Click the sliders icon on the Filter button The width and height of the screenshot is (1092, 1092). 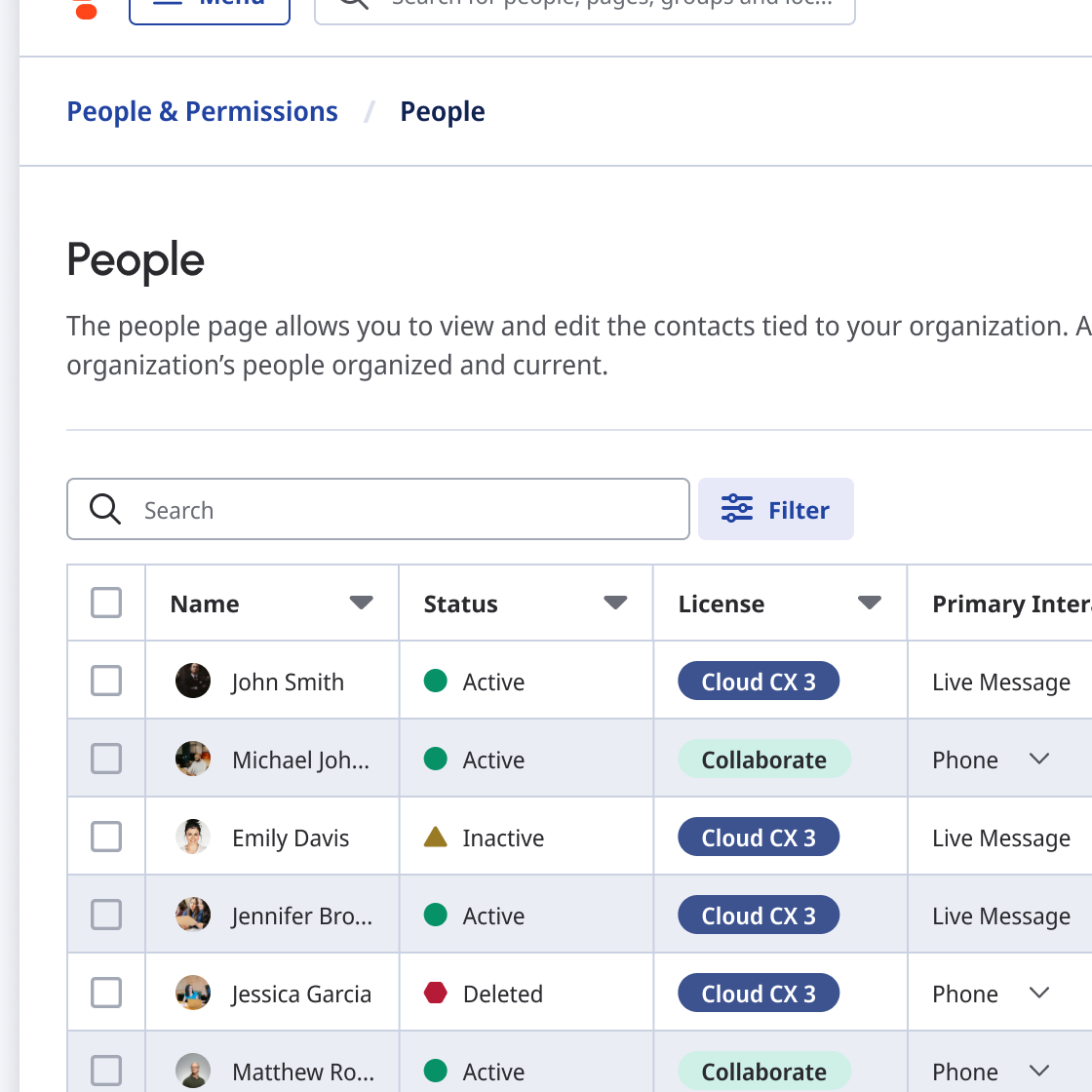point(737,508)
